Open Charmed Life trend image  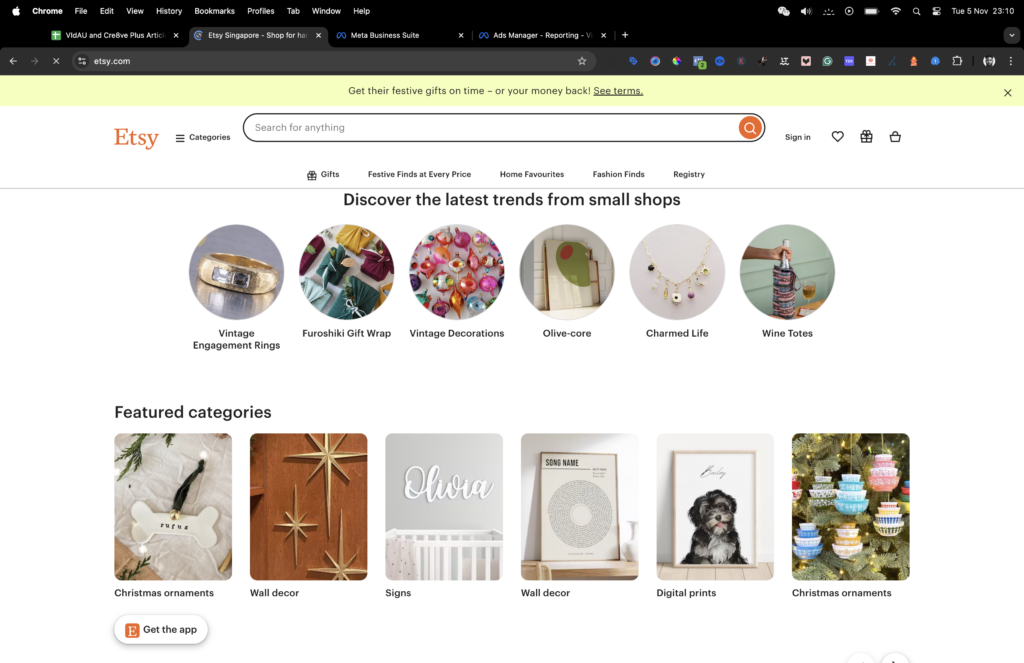click(x=677, y=272)
